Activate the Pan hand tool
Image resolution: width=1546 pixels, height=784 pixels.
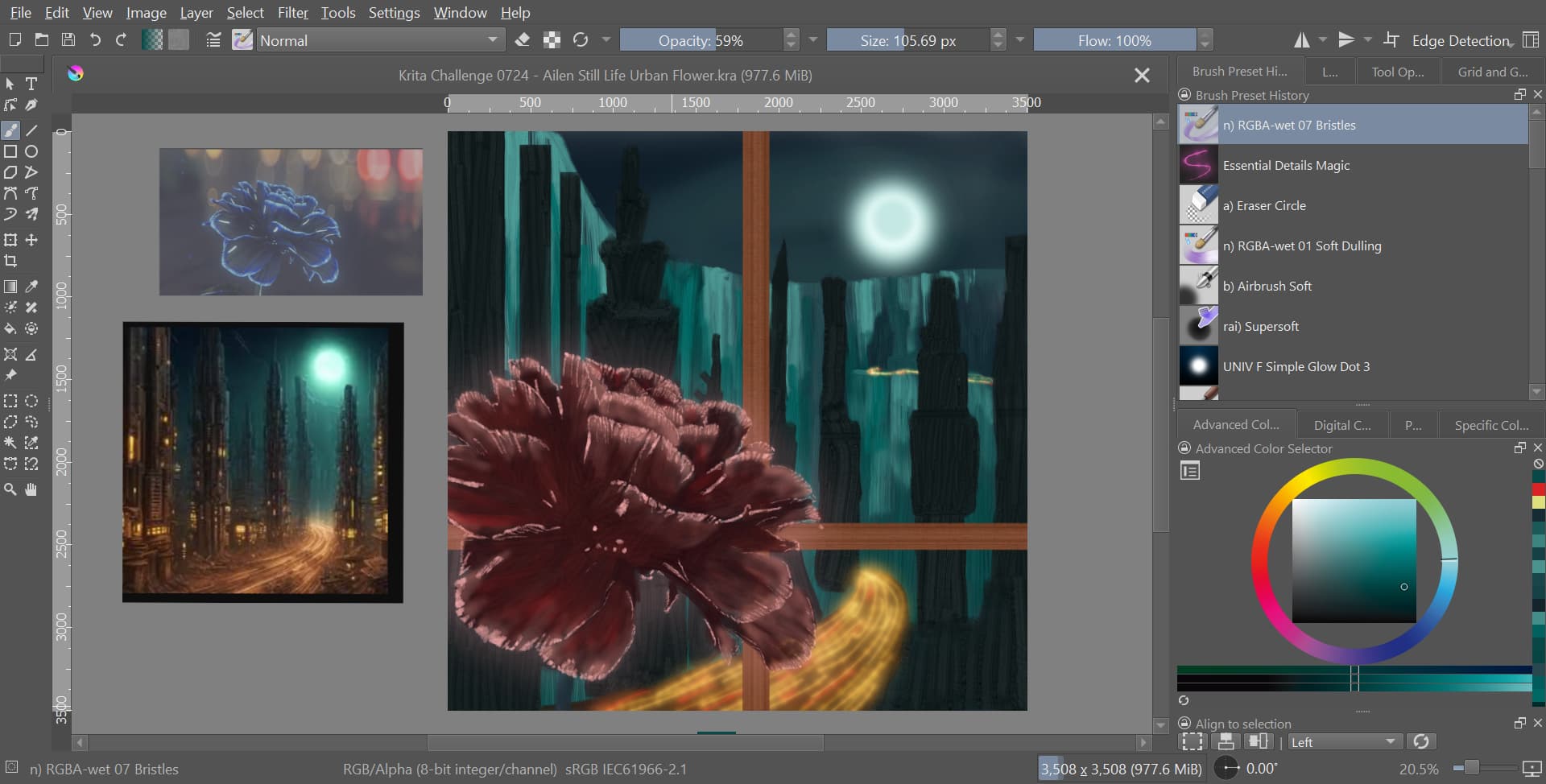point(31,489)
